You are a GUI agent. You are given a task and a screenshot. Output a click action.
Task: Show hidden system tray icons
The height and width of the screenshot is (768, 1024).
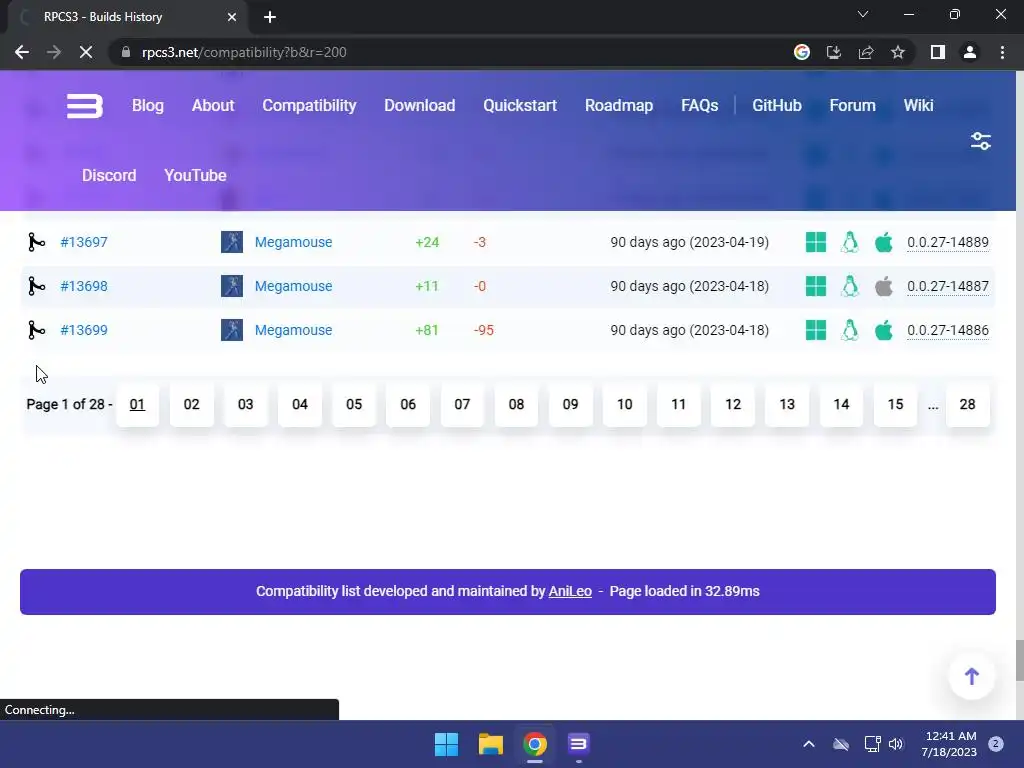pos(808,744)
